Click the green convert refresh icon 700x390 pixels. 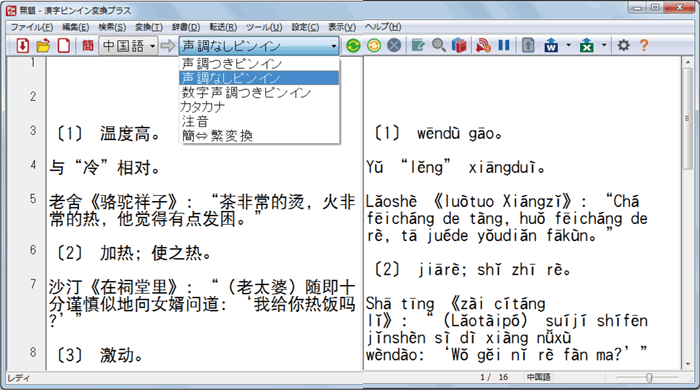[353, 45]
